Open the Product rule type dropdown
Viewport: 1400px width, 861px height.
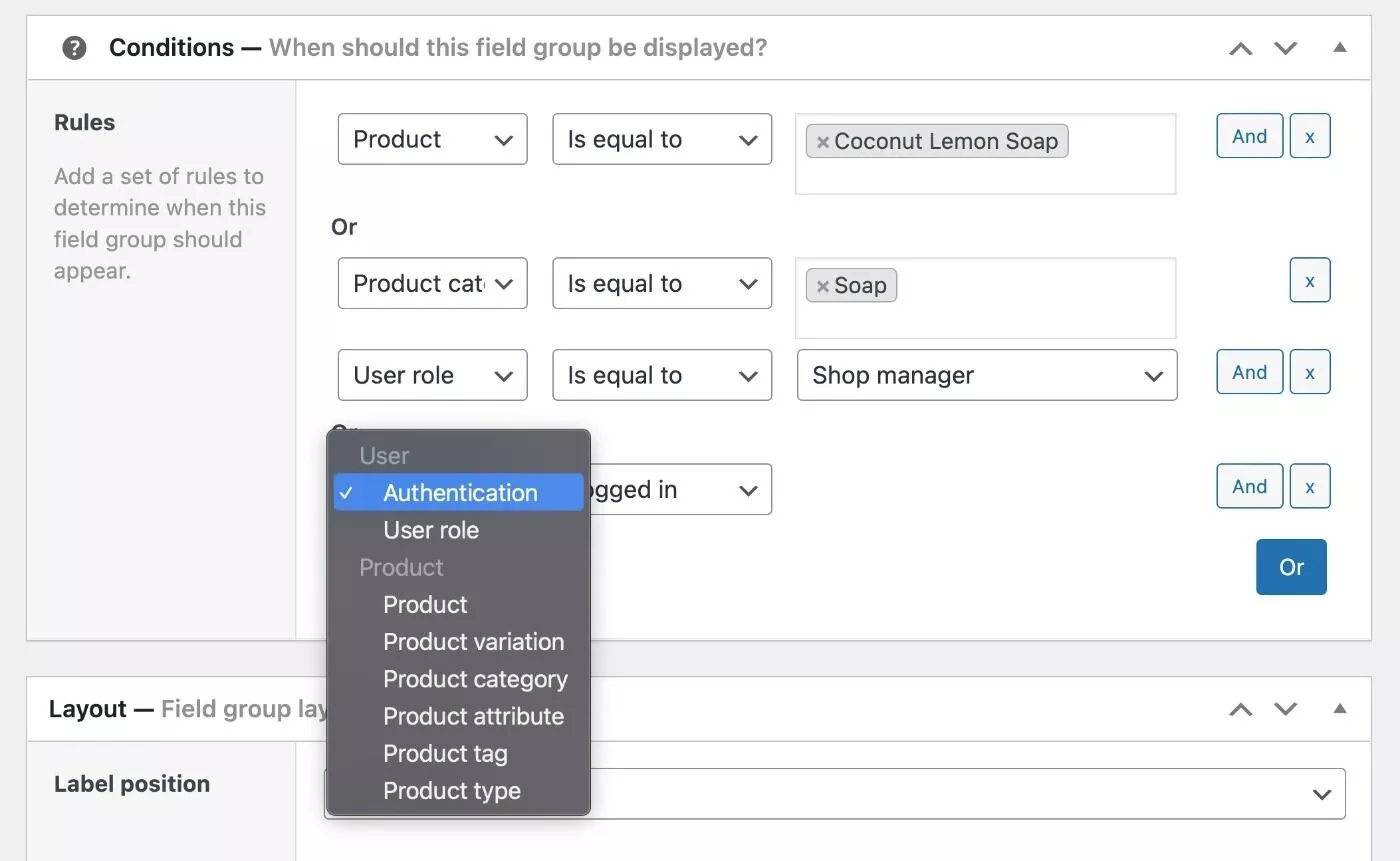pos(432,139)
